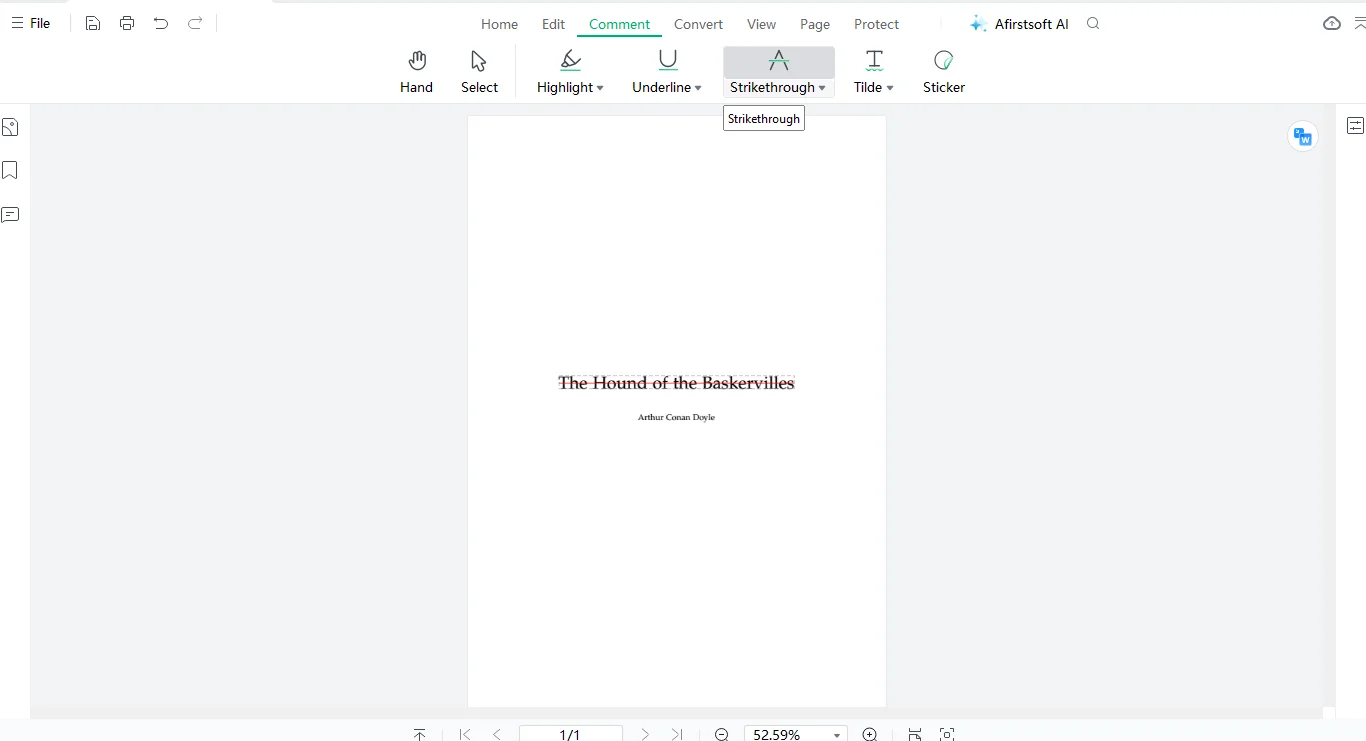
Task: Open the properties panel icon at right
Action: (x=1355, y=126)
